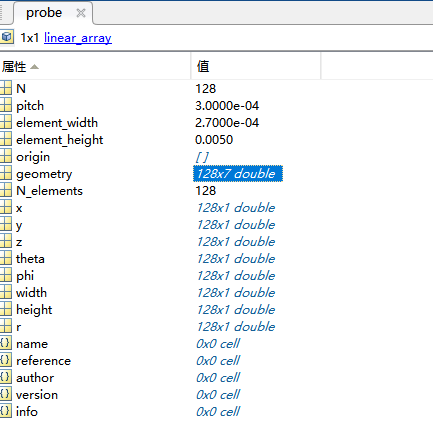Click the grid icon beside y property
The height and width of the screenshot is (423, 433).
5,224
